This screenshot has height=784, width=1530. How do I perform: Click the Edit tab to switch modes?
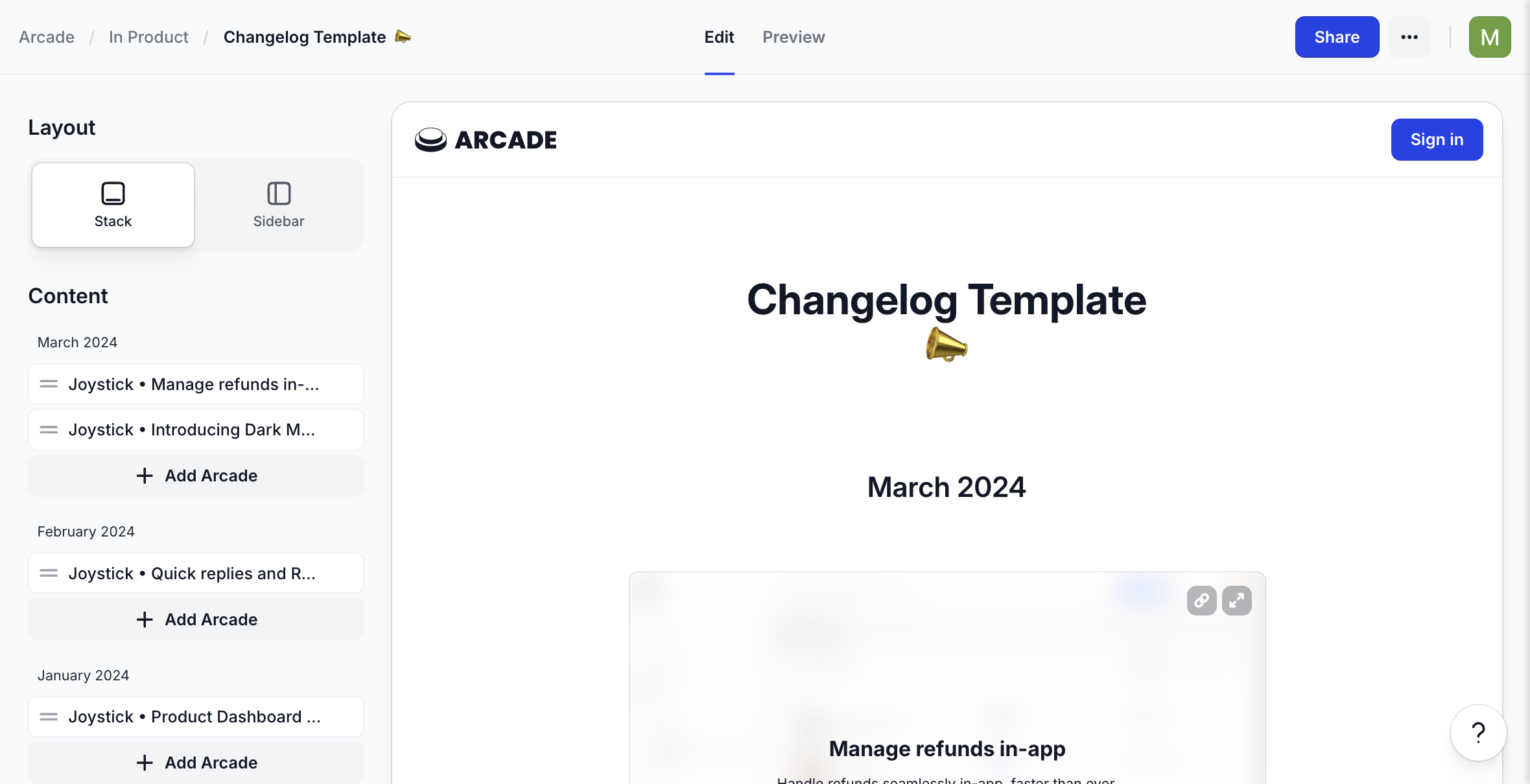coord(719,36)
